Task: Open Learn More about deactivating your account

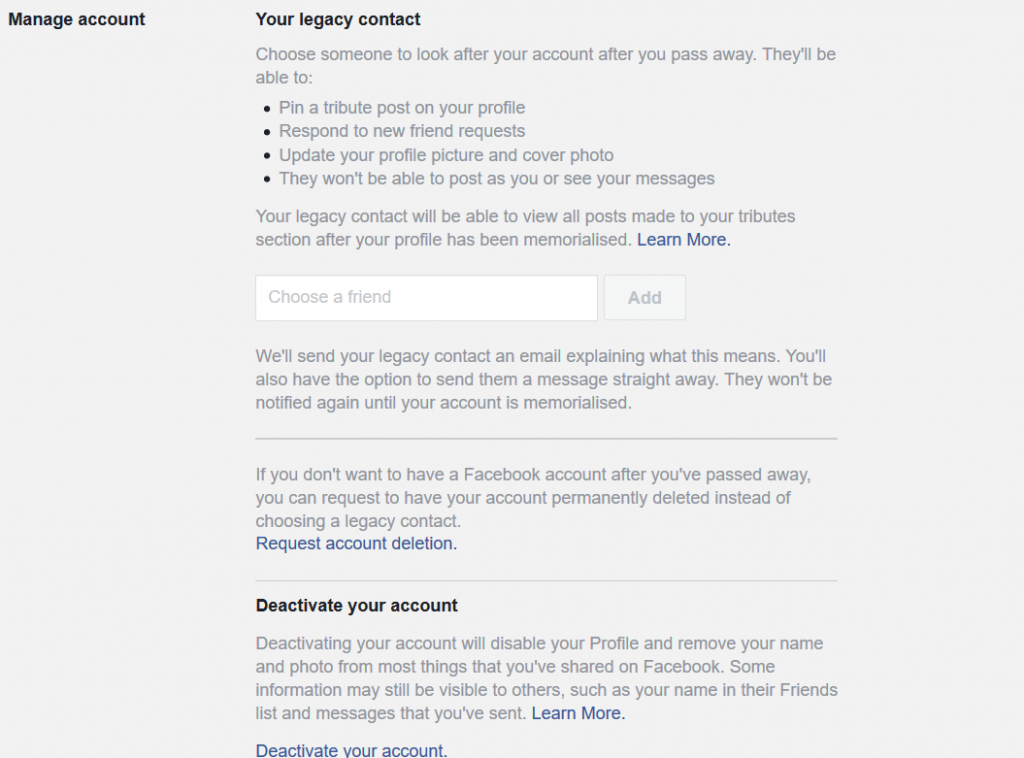Action: (578, 713)
